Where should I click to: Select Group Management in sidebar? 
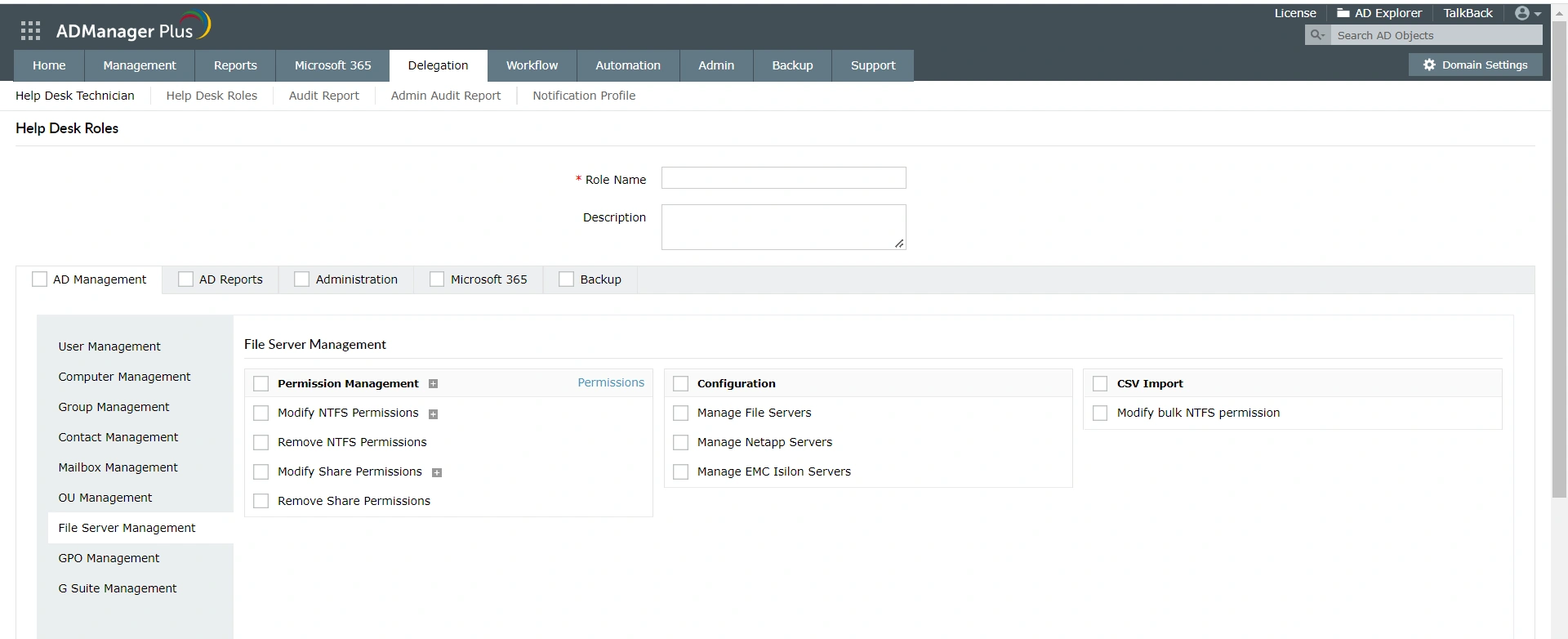coord(114,407)
